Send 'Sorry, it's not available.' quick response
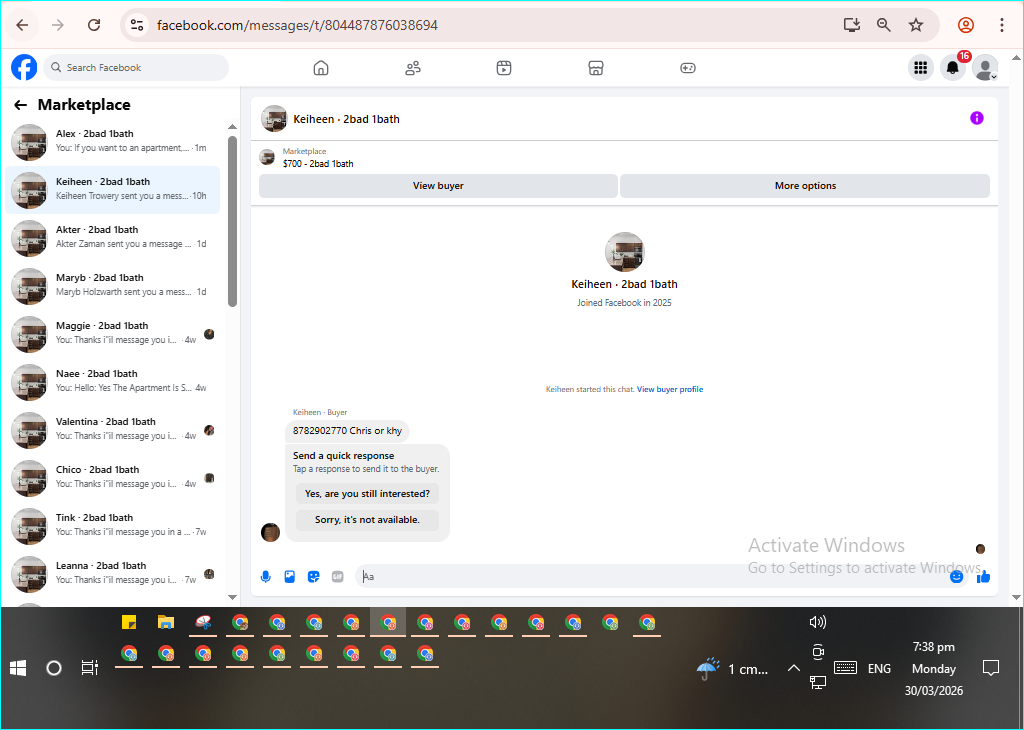Screen dimensions: 1024x730 [x=367, y=520]
